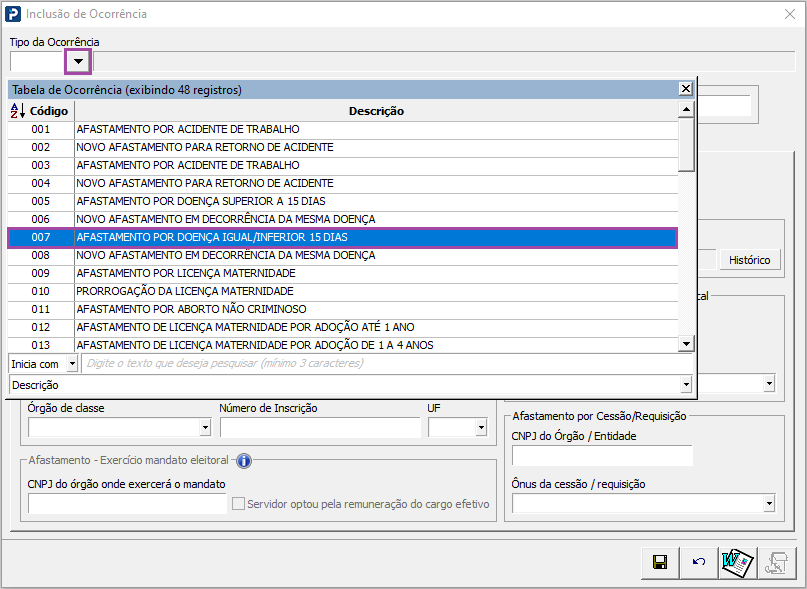The image size is (807, 589).
Task: Close the Tabela de Ocorrência popup
Action: 685,89
